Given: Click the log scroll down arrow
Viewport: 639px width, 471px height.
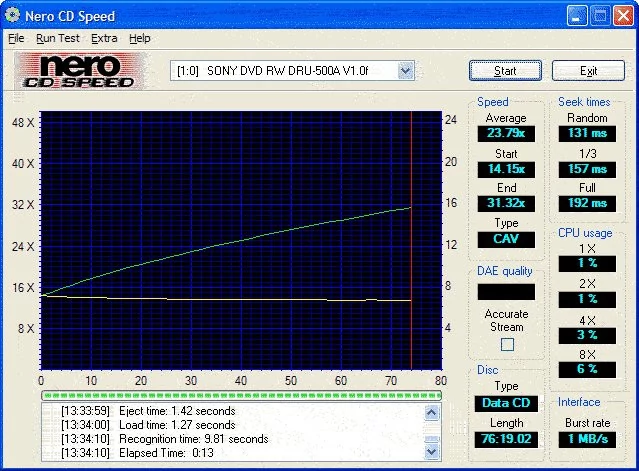Looking at the screenshot, I should point(432,451).
